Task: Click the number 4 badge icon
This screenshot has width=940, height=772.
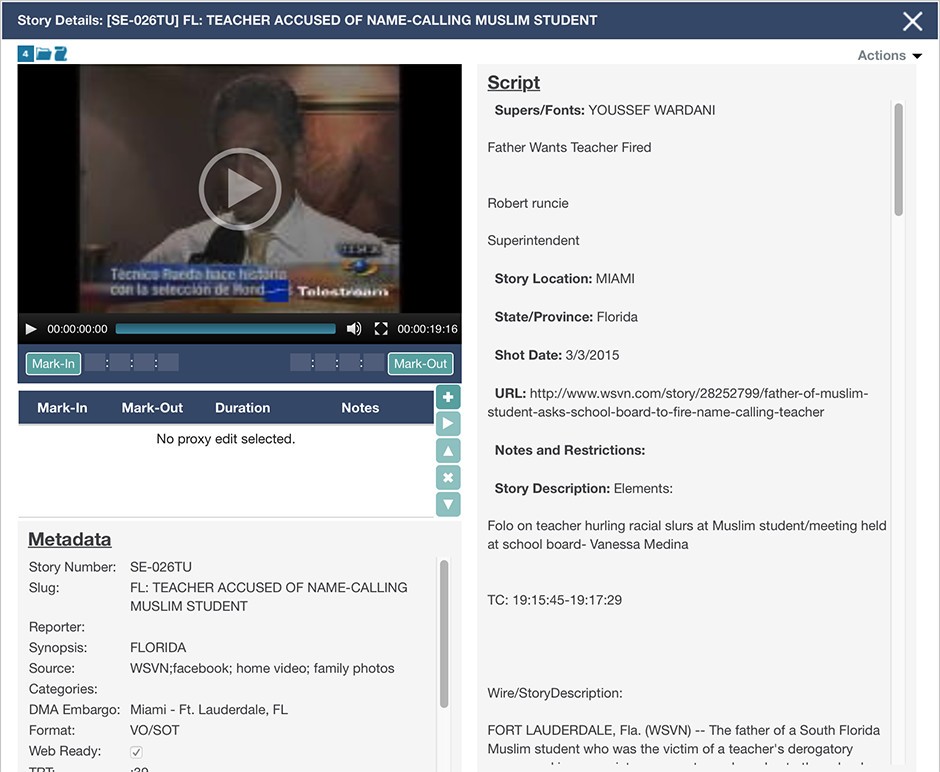Action: 26,54
